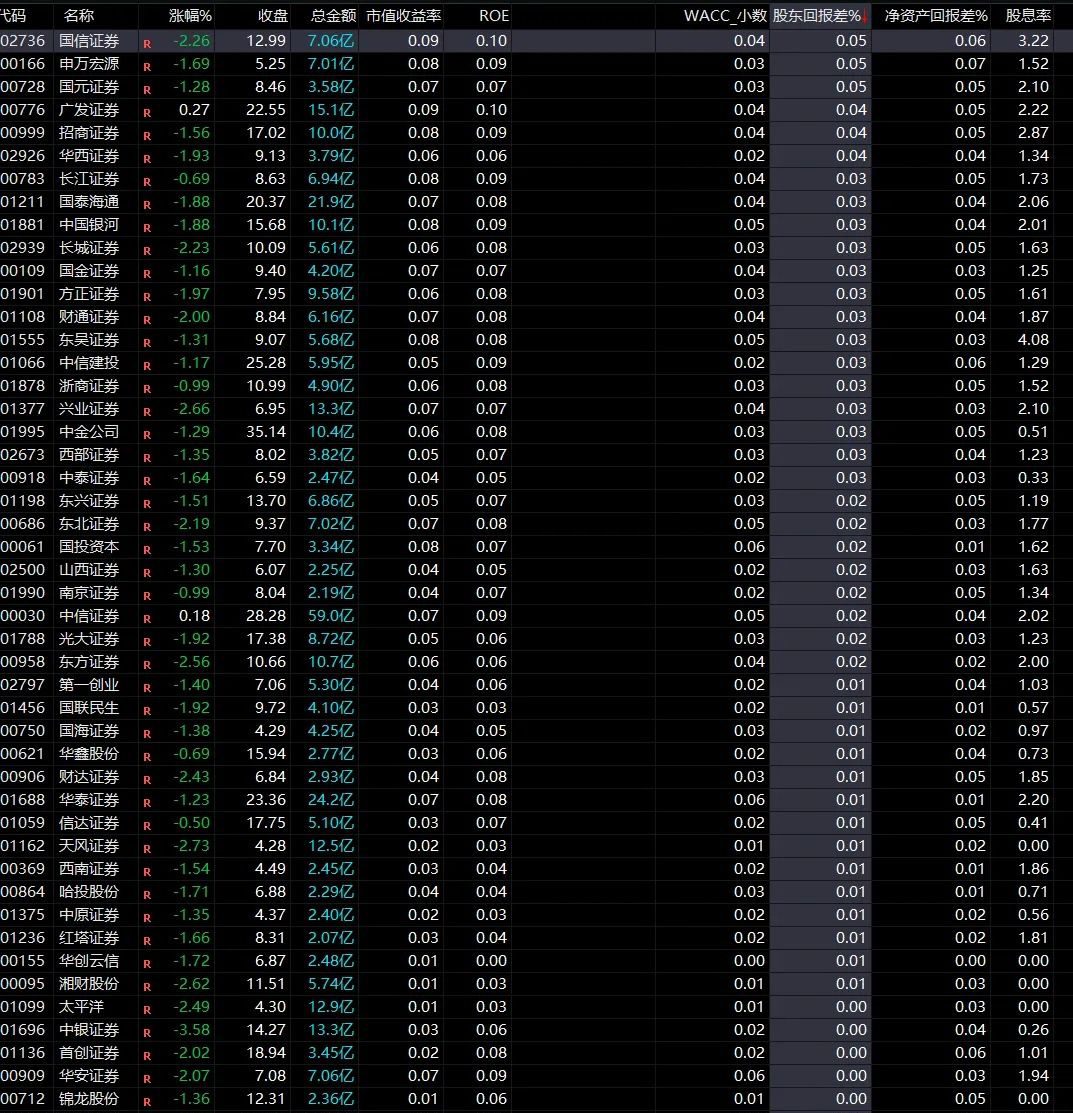Select the 长江证券 stock name
The image size is (1073, 1113).
click(x=89, y=179)
